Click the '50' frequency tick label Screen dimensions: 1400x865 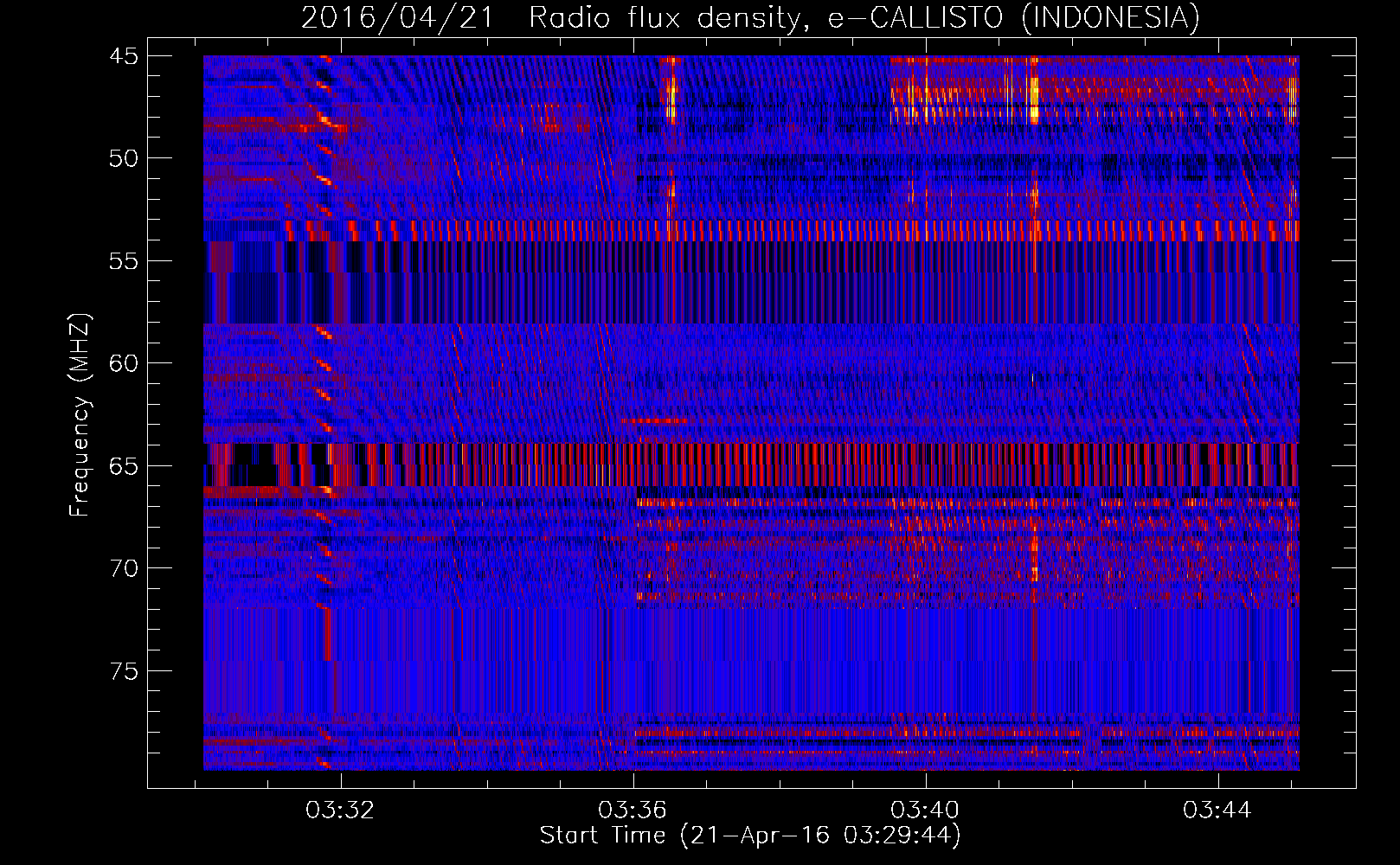(123, 158)
